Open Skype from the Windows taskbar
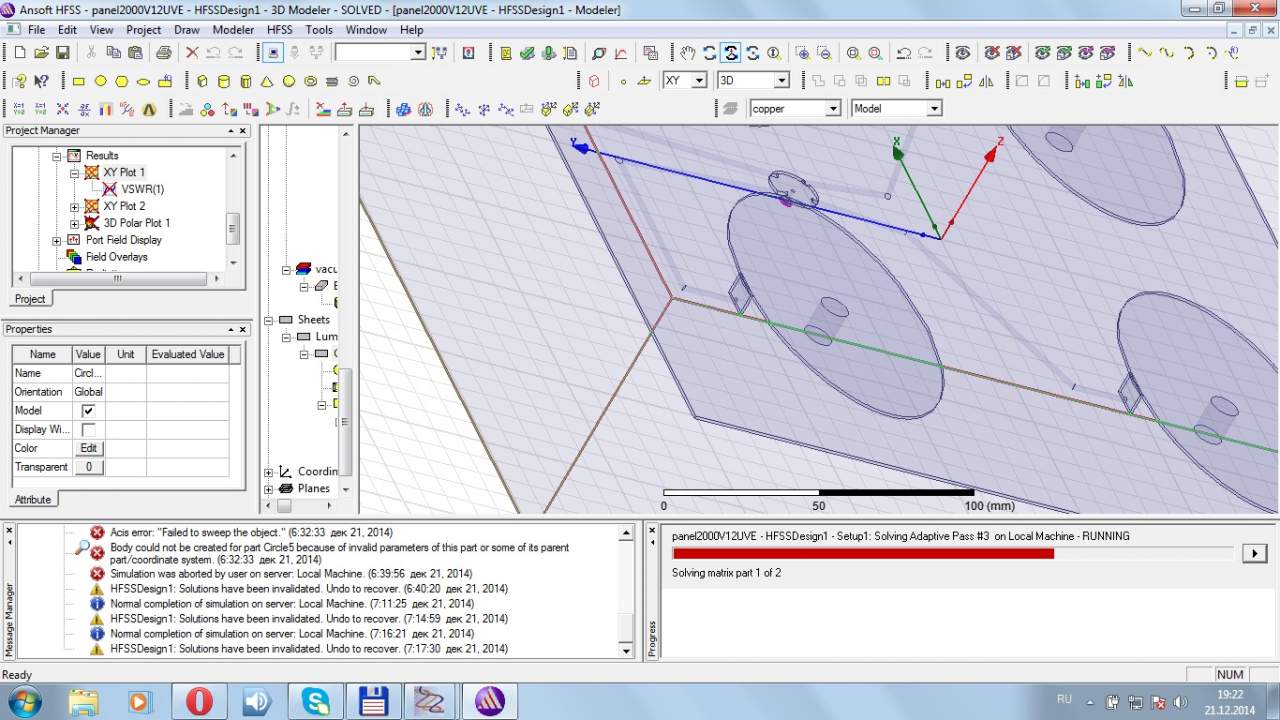This screenshot has width=1280, height=720. [315, 701]
